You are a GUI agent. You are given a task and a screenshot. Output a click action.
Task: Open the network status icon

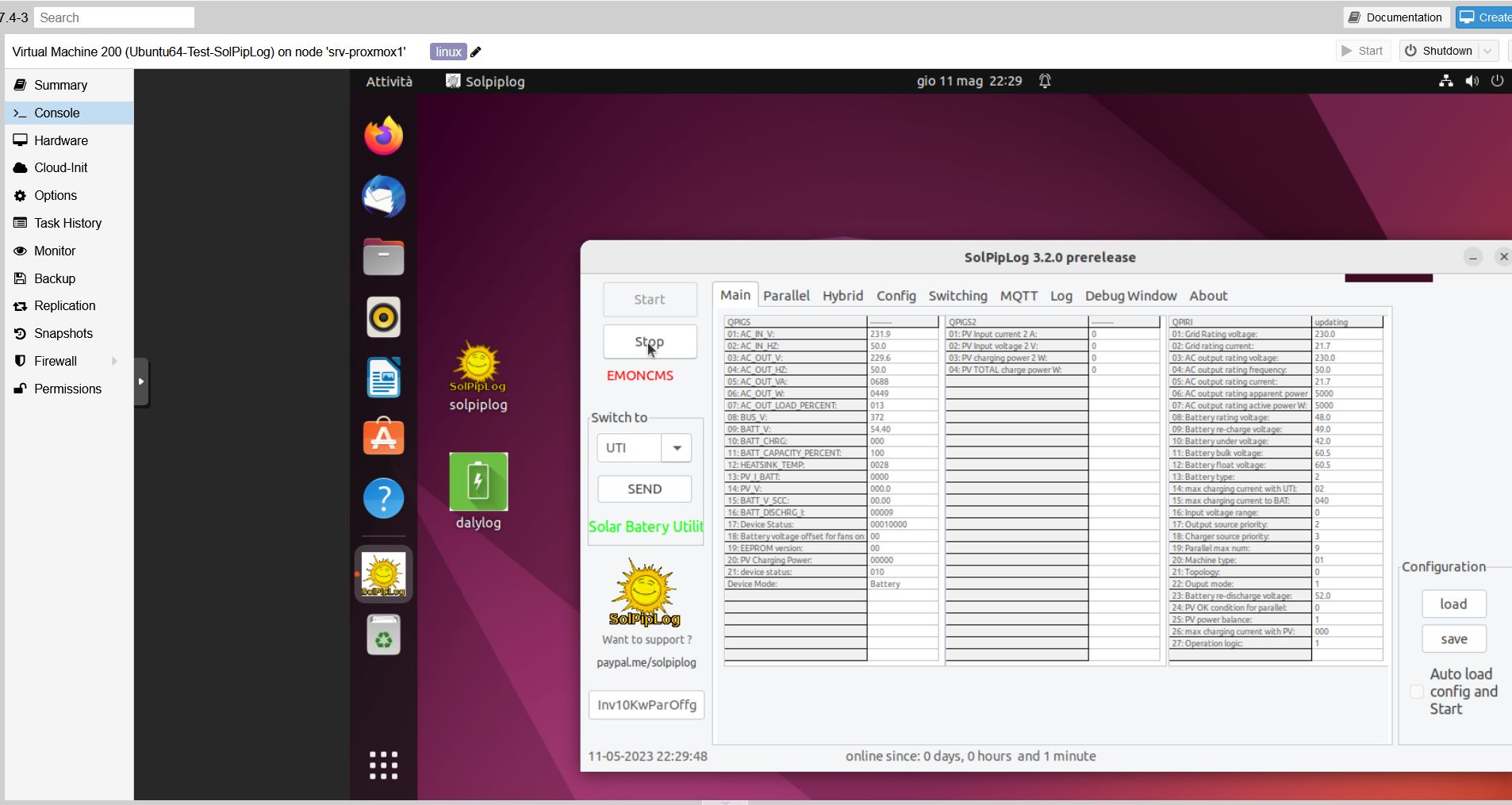point(1446,81)
